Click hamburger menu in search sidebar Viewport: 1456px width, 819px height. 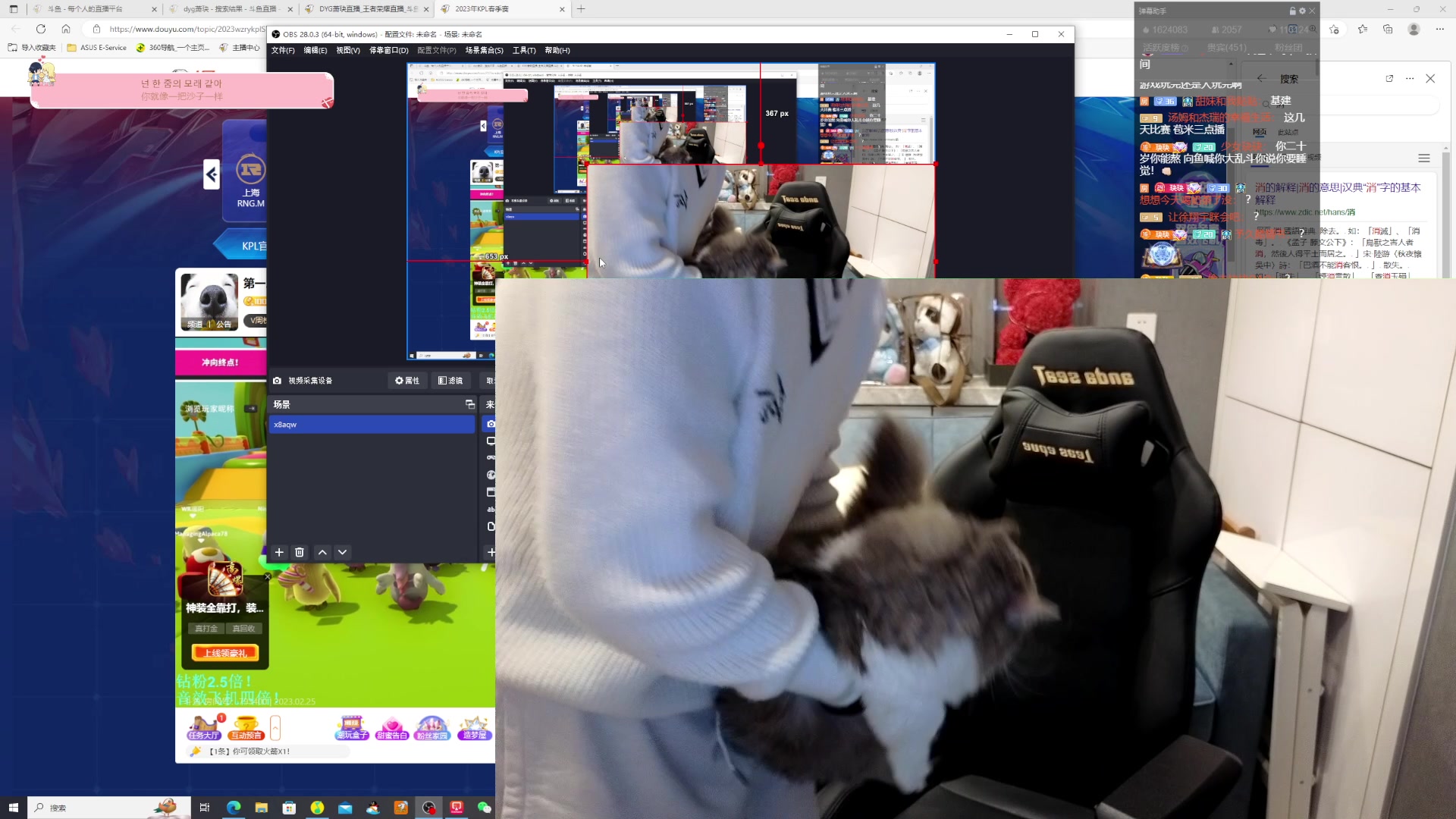coord(1423,158)
